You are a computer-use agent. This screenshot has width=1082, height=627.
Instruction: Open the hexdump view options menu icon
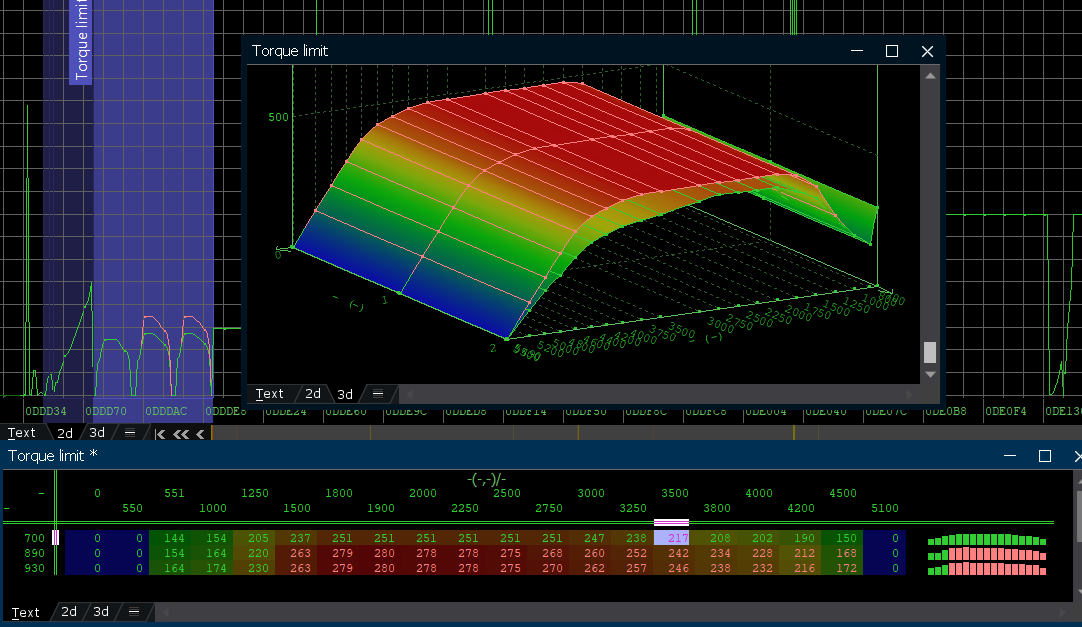[x=130, y=433]
